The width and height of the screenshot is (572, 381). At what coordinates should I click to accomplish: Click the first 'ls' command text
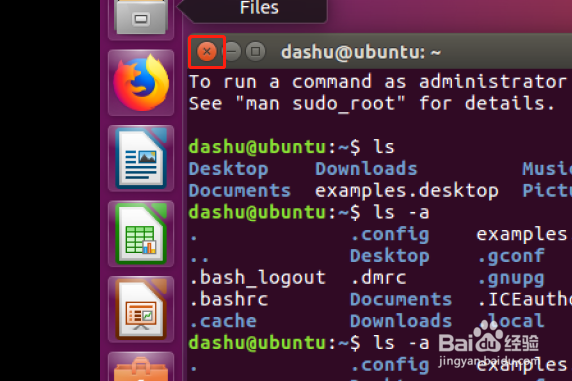[x=384, y=147]
